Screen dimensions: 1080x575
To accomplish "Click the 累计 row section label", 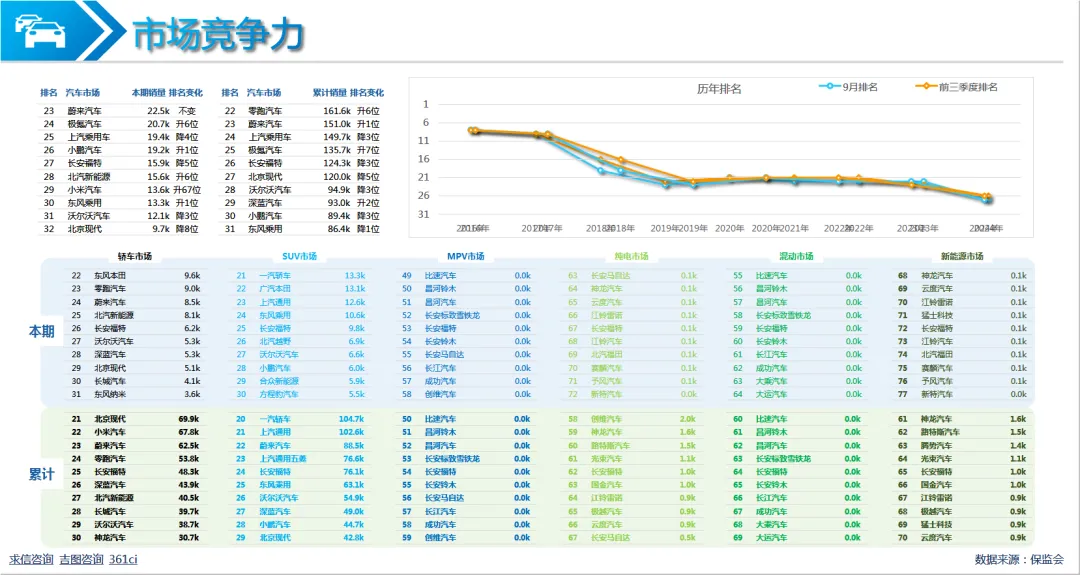I will tap(41, 474).
